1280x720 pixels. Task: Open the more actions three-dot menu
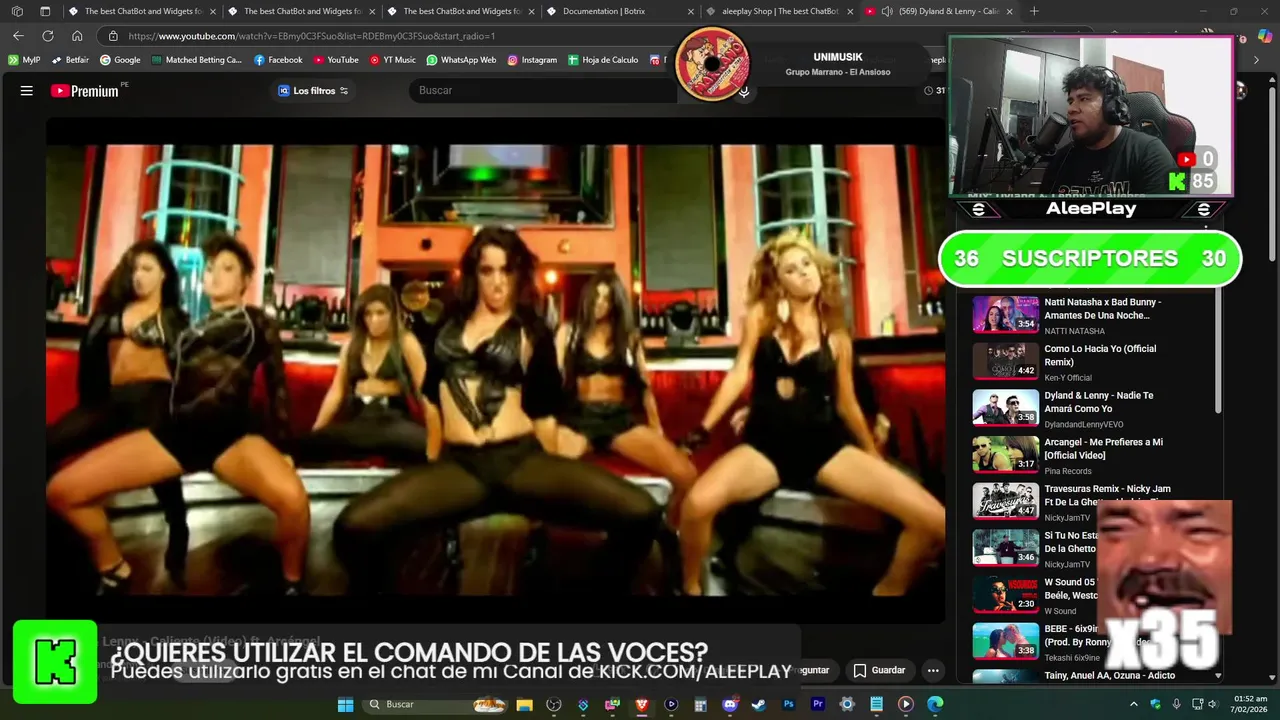[x=933, y=670]
